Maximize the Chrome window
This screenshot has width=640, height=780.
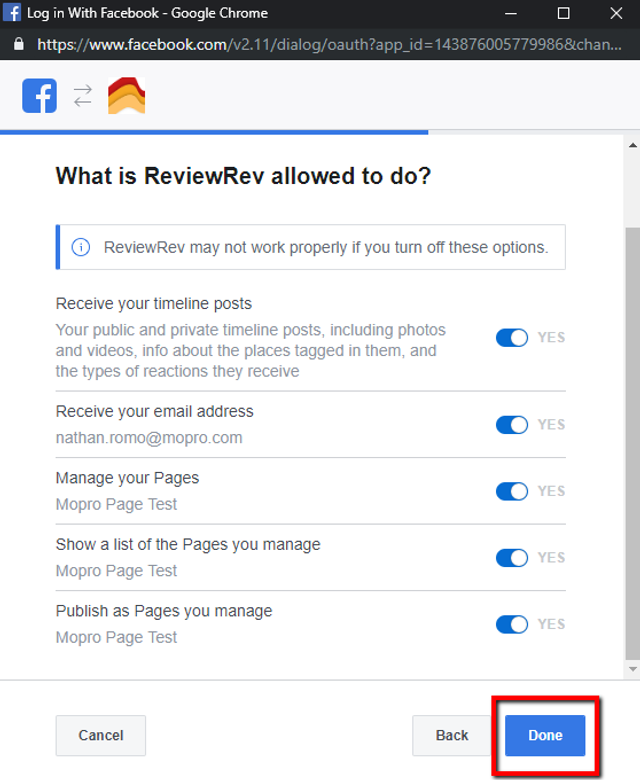tap(563, 13)
